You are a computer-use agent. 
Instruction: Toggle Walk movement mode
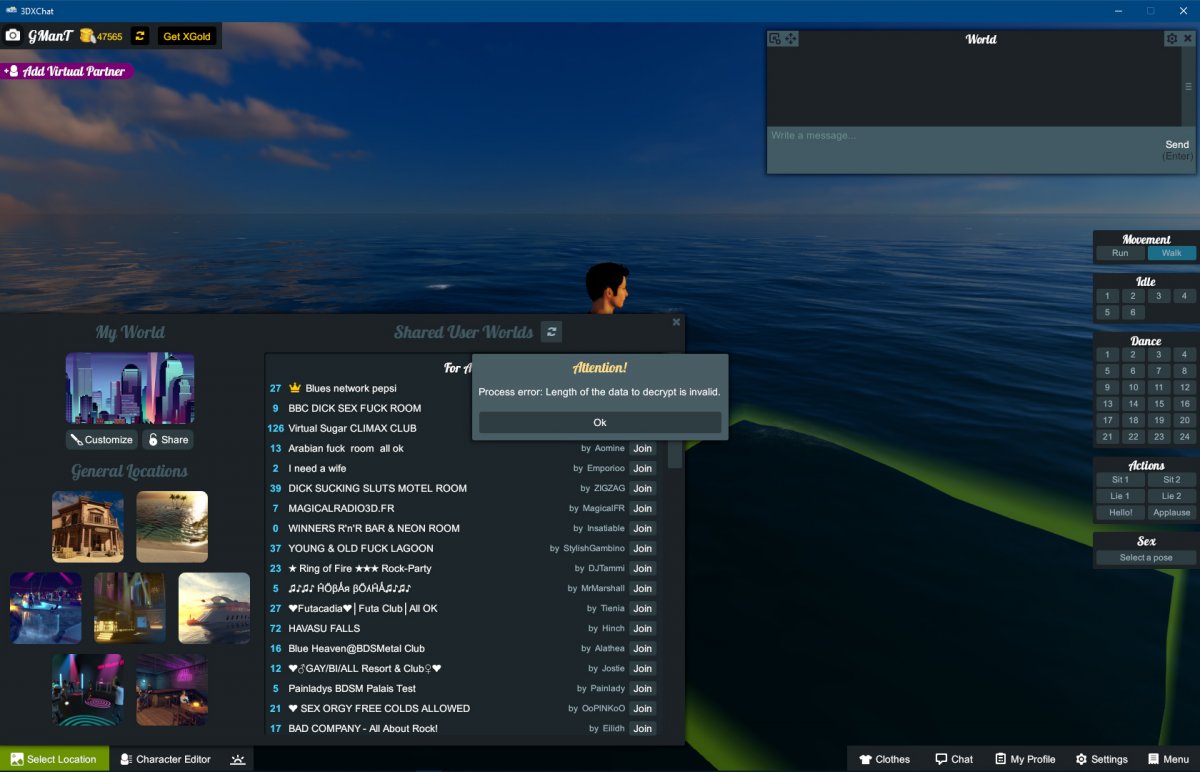click(x=1171, y=253)
